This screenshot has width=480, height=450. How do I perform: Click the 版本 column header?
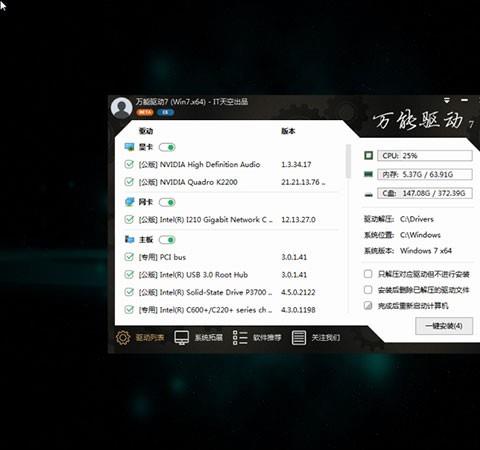[x=288, y=131]
